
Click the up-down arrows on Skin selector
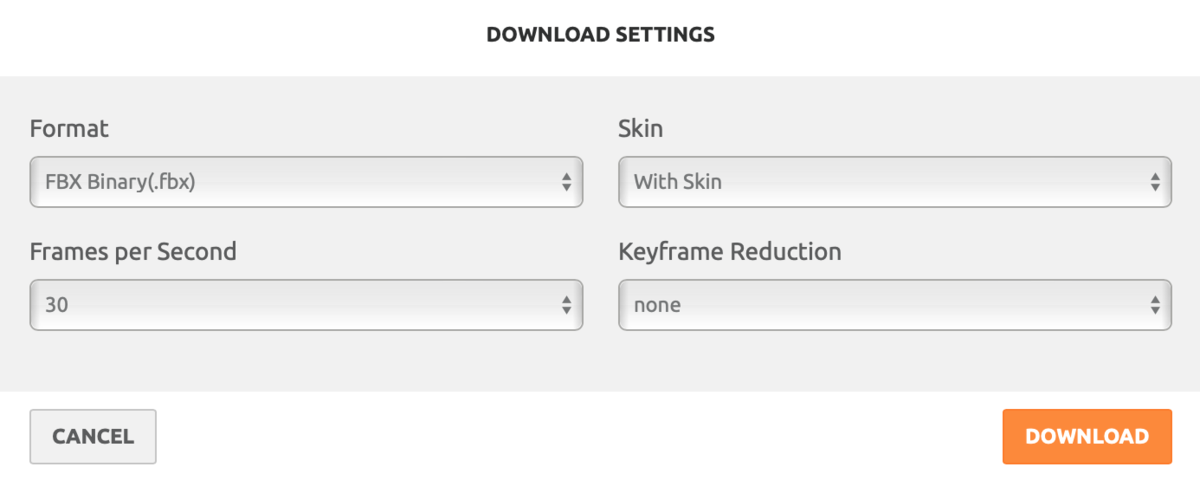(1155, 182)
